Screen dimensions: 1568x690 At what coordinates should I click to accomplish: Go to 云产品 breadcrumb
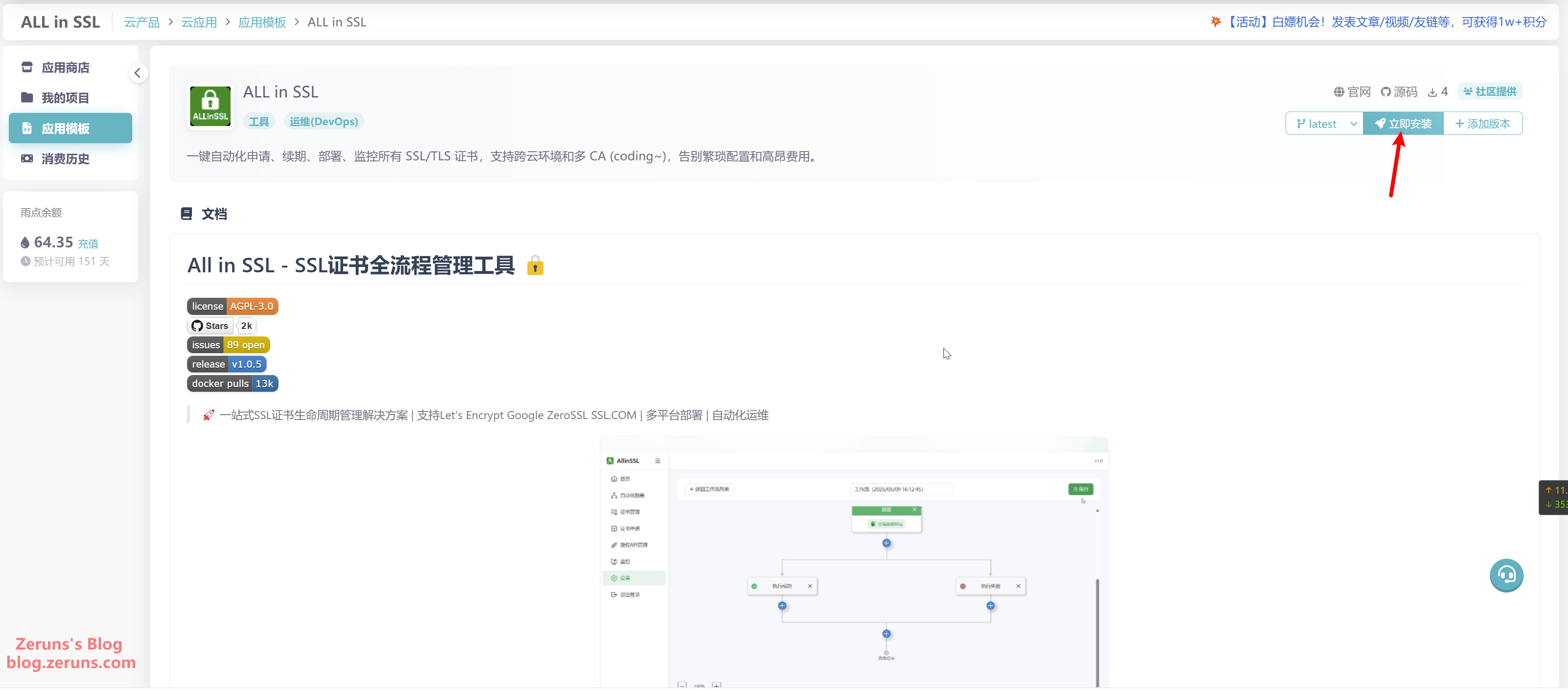[142, 22]
